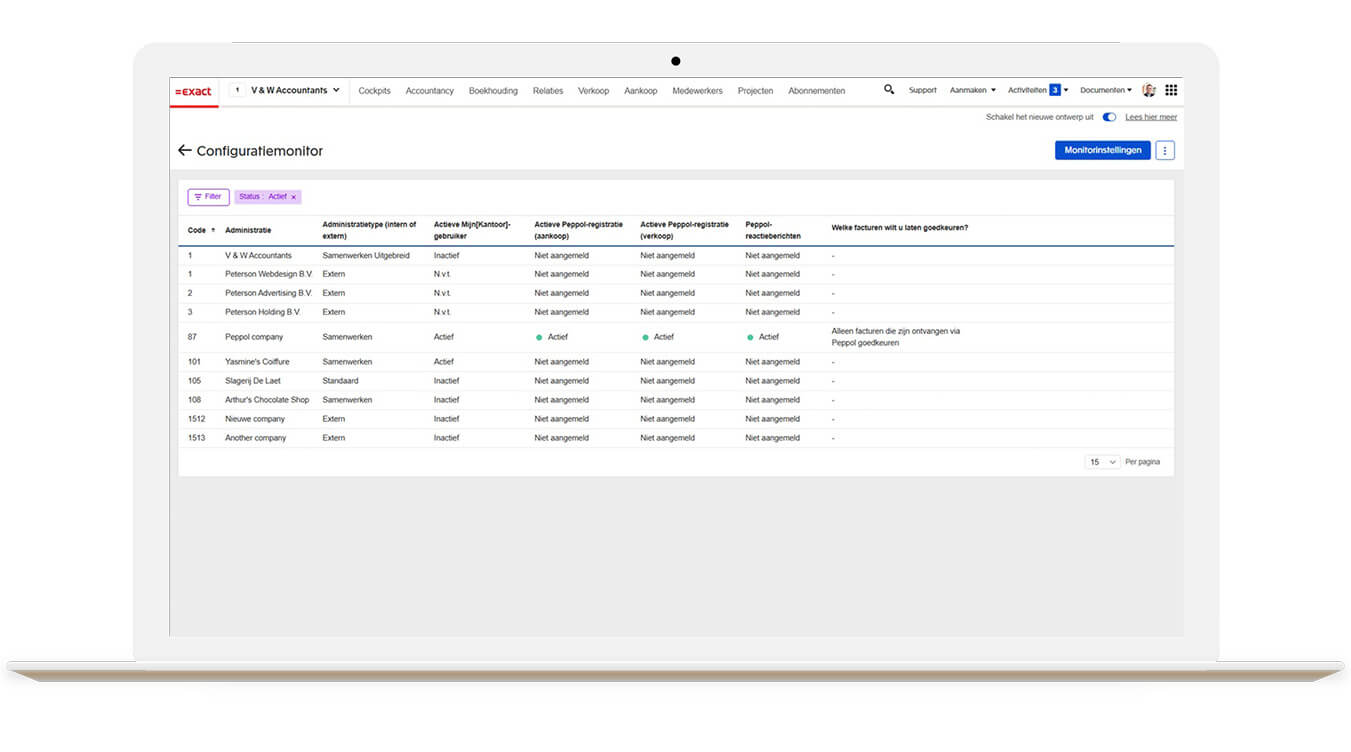Image resolution: width=1351 pixels, height=752 pixels.
Task: Open the apps grid icon
Action: (1171, 90)
